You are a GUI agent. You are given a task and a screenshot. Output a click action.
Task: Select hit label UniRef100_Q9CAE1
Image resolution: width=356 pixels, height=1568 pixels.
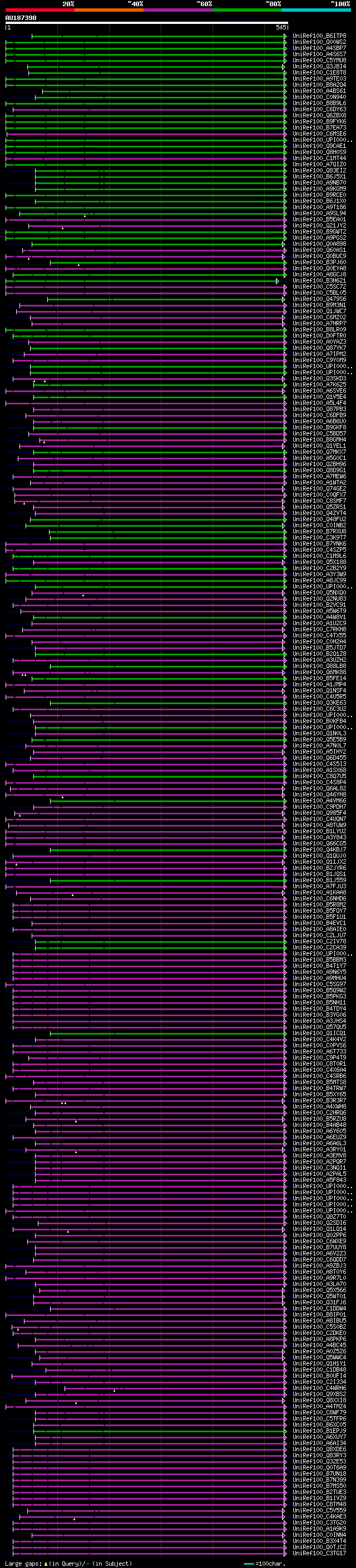[x=319, y=146]
